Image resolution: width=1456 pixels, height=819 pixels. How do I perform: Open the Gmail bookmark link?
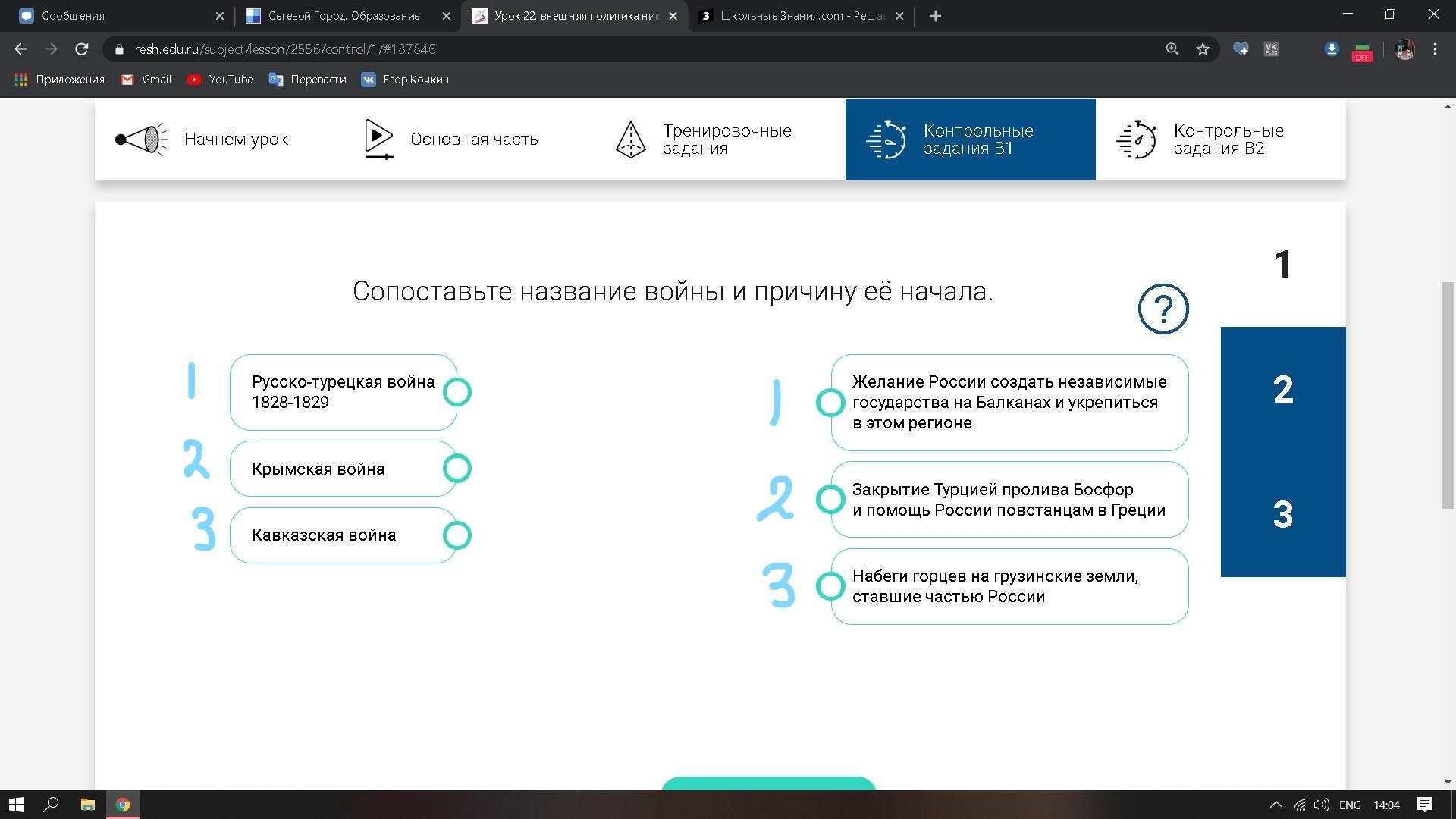[146, 80]
